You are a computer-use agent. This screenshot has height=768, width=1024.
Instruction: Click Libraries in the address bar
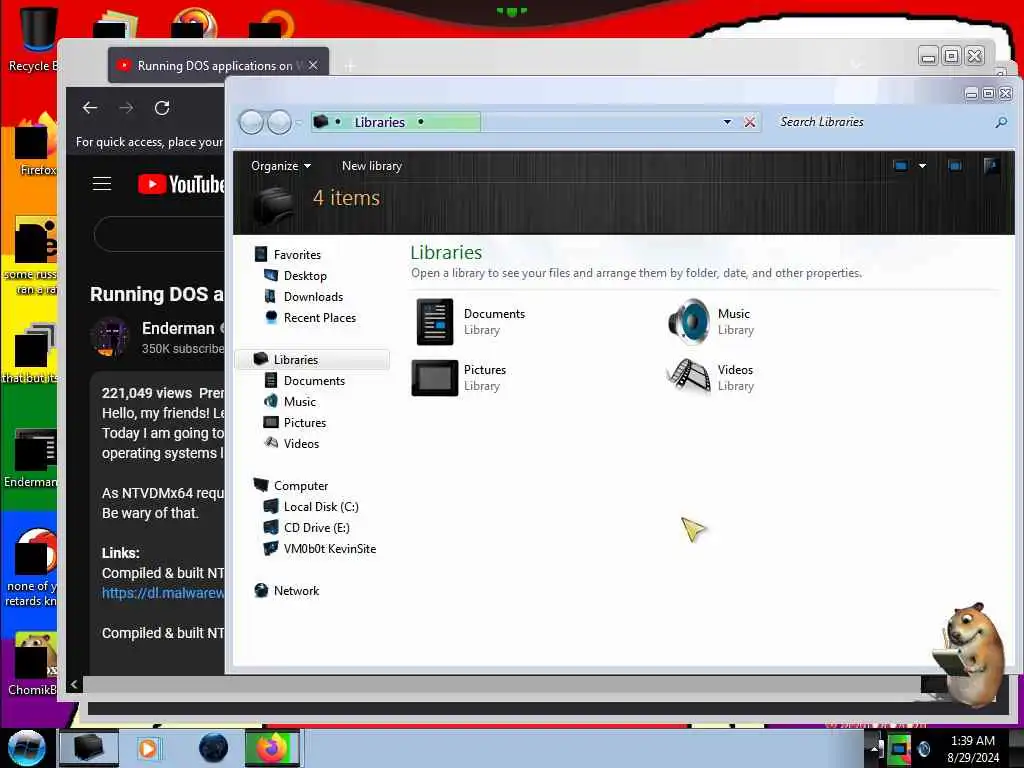(379, 122)
